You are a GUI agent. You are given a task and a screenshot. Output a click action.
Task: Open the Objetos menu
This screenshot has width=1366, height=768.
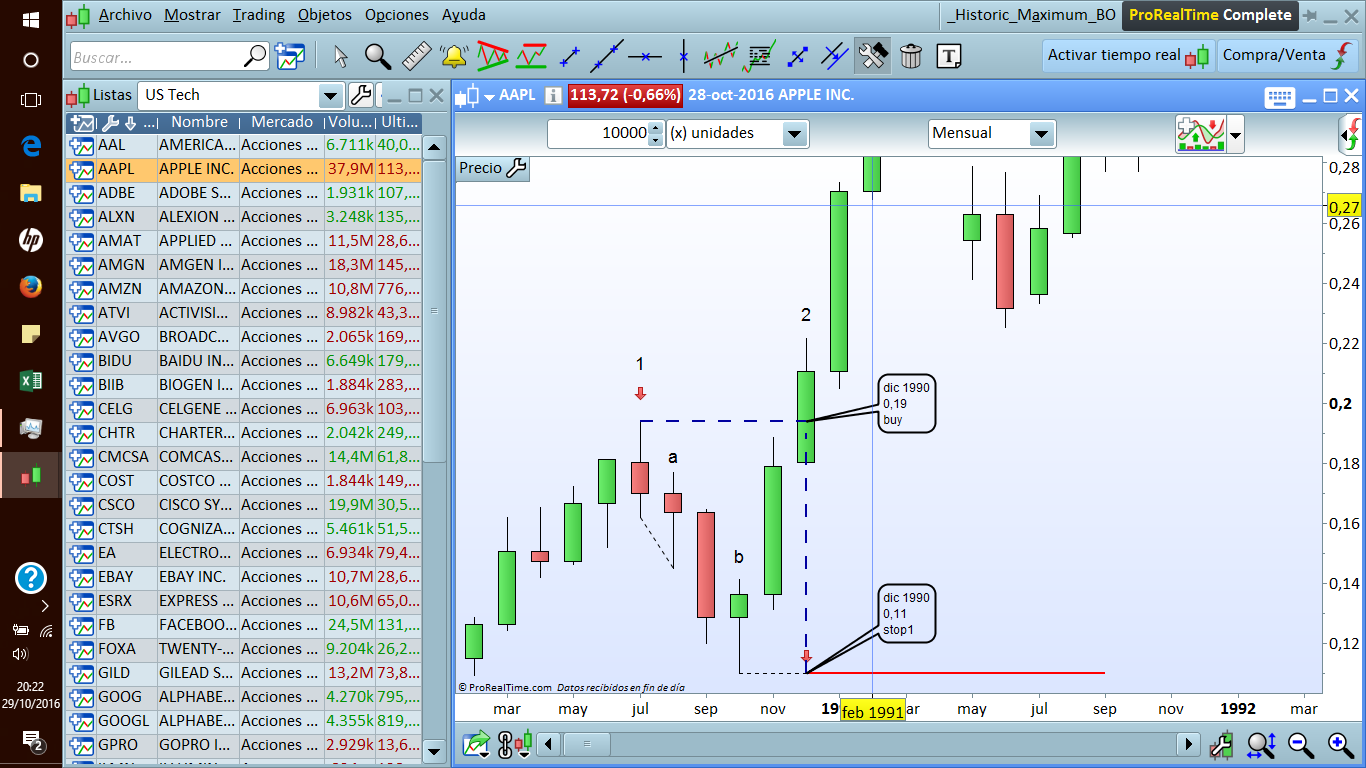click(325, 15)
